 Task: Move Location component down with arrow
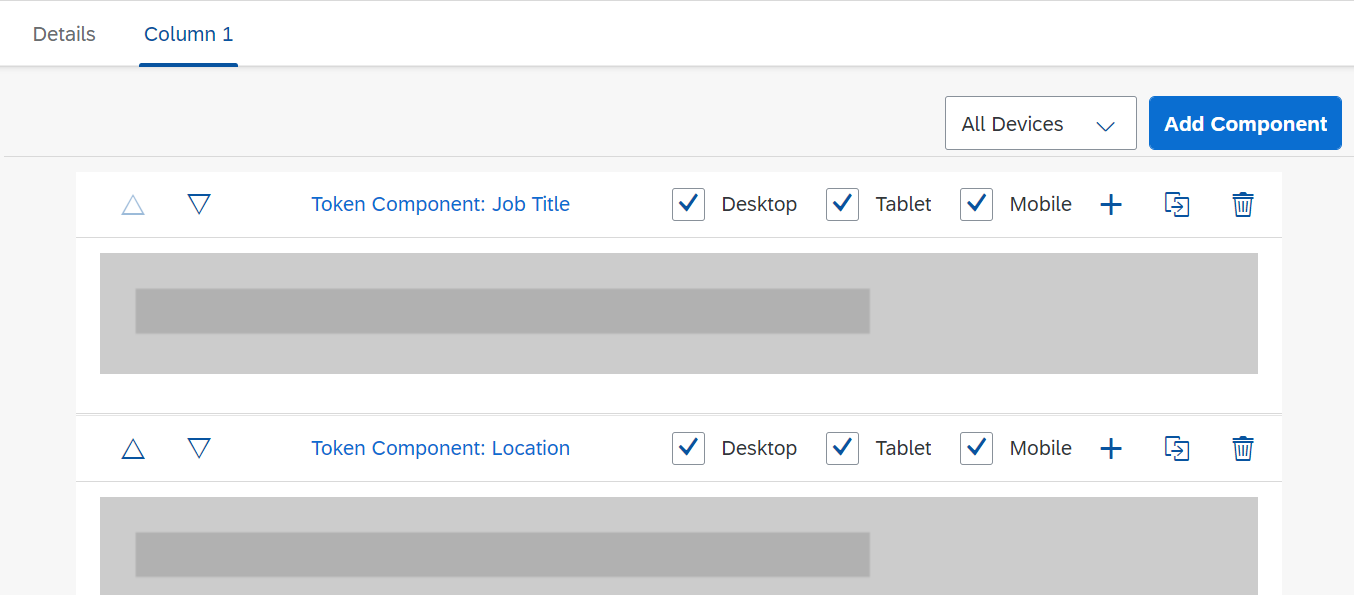click(199, 448)
